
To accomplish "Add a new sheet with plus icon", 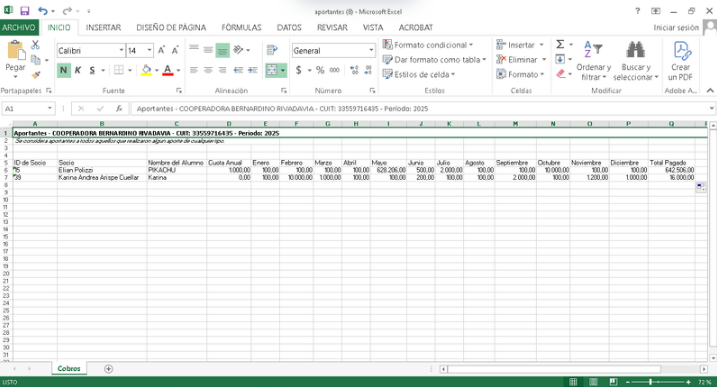I will pos(108,369).
